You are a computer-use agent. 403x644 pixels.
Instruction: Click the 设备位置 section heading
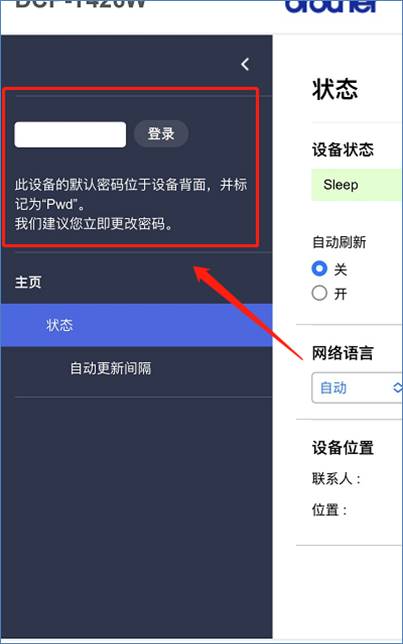[343, 448]
